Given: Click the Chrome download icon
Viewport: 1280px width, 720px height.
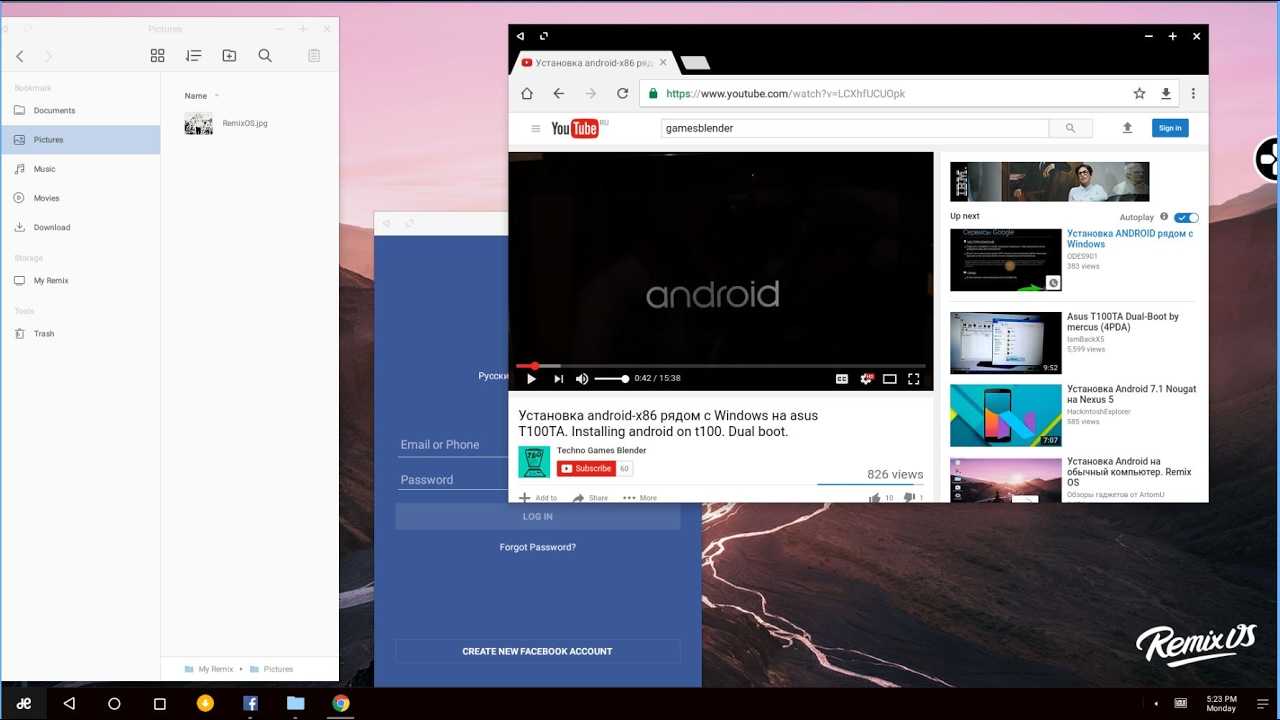Looking at the screenshot, I should point(1165,94).
